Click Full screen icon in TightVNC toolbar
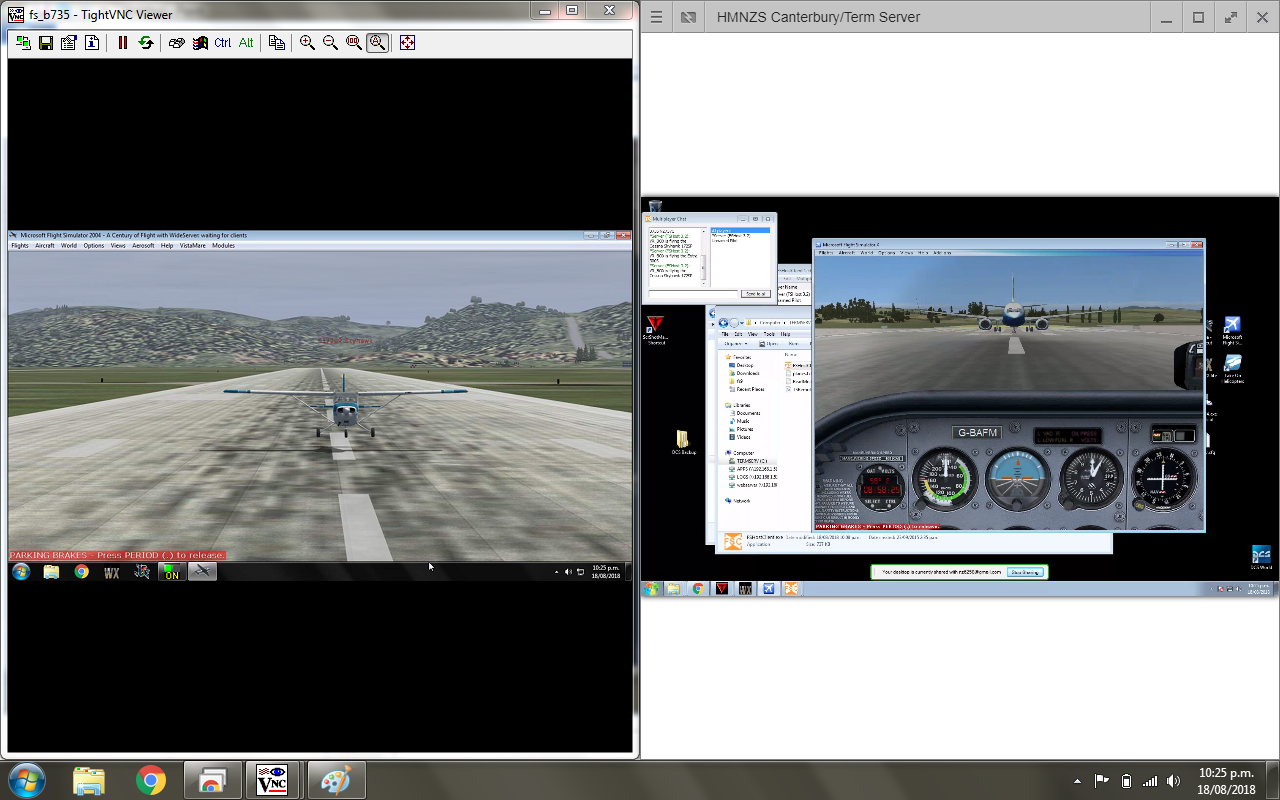The image size is (1280, 800). click(x=407, y=43)
